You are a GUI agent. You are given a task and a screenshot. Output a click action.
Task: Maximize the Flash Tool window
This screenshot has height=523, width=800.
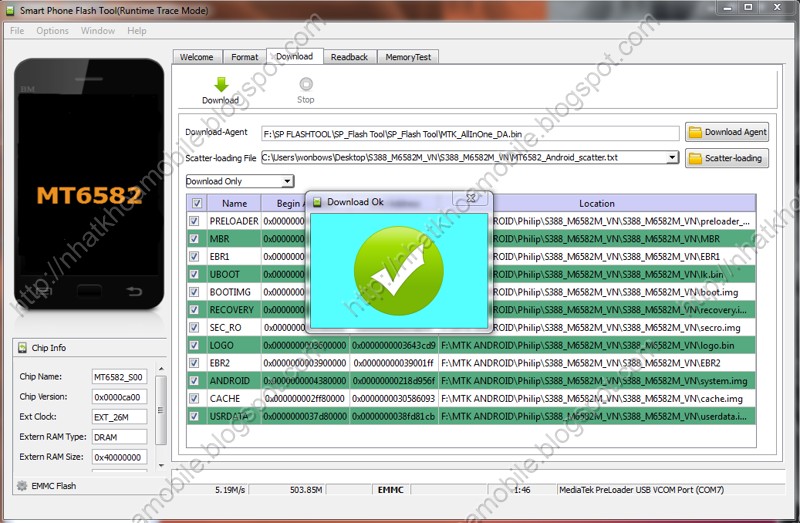pyautogui.click(x=748, y=7)
